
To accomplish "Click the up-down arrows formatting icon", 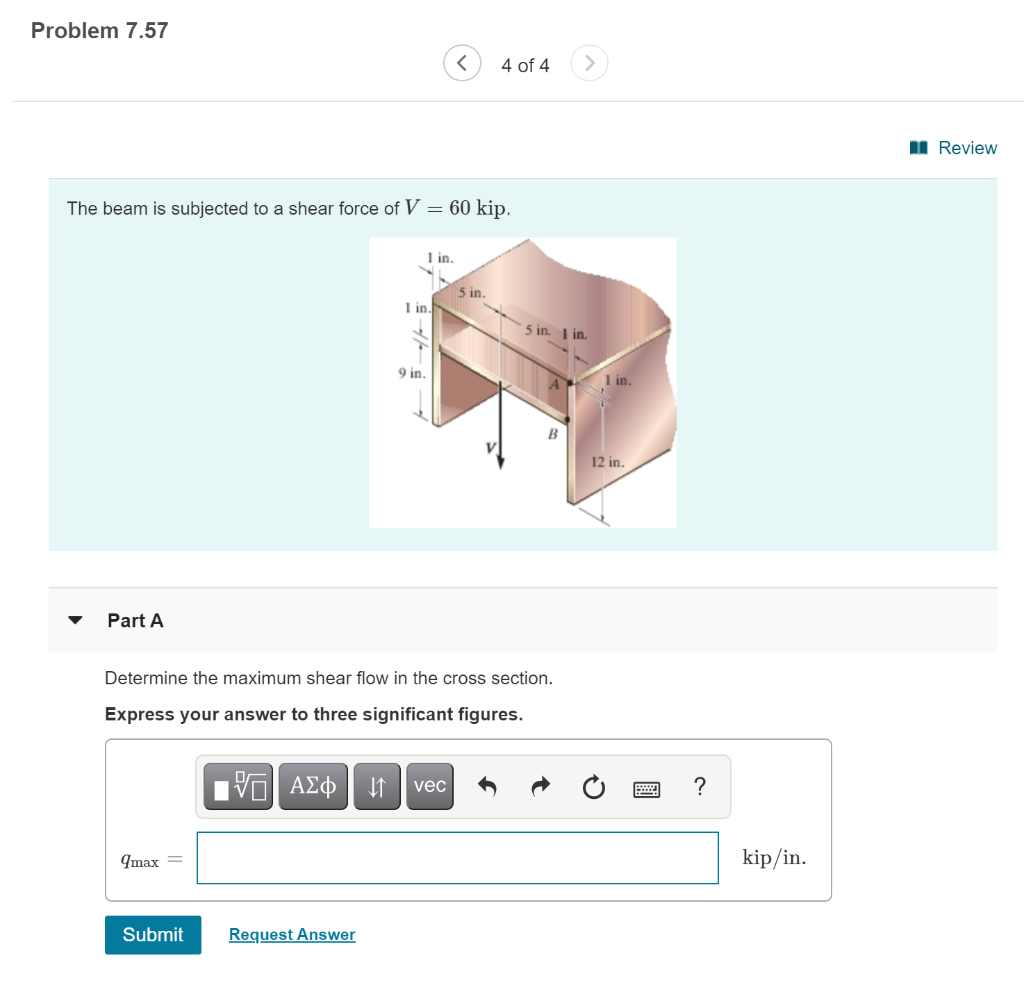I will pyautogui.click(x=377, y=786).
